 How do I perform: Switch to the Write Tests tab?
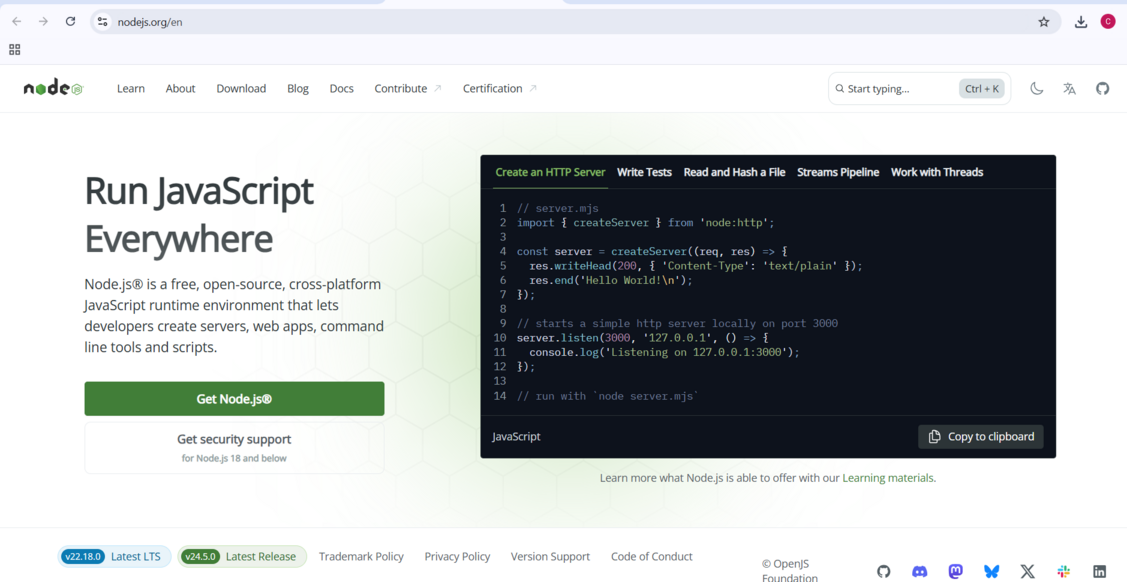pyautogui.click(x=644, y=172)
